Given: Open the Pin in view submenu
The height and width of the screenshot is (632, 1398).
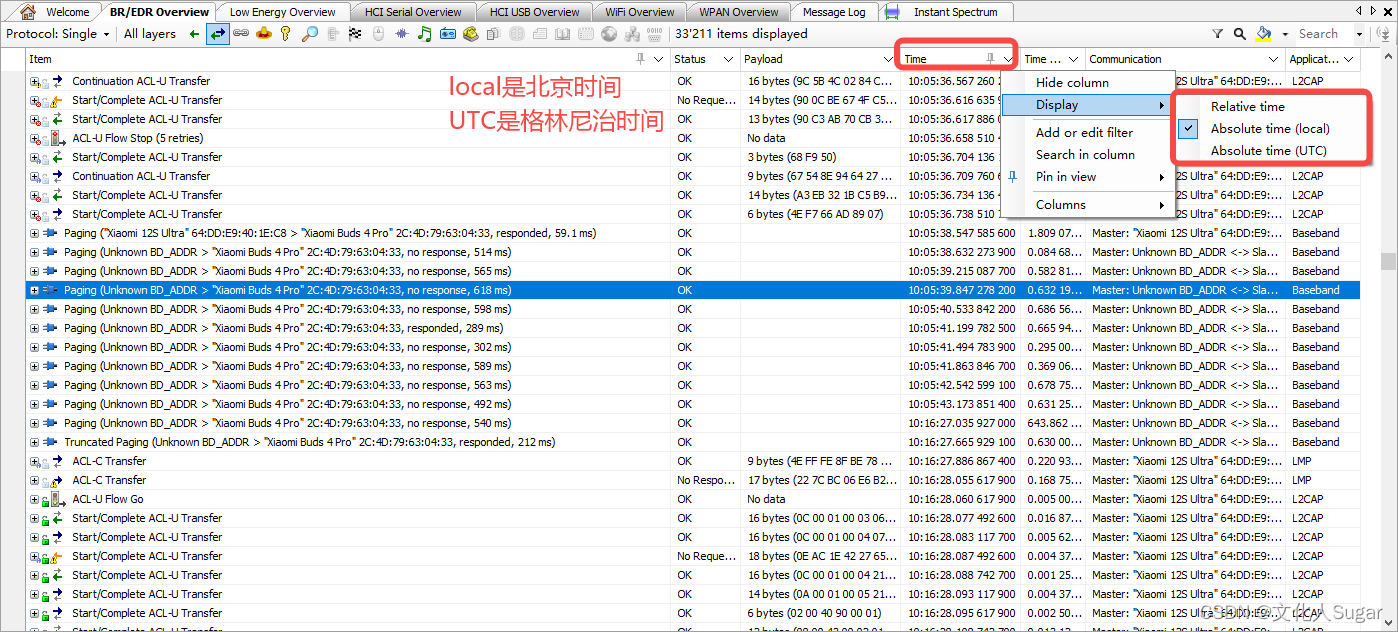Looking at the screenshot, I should 1088,176.
